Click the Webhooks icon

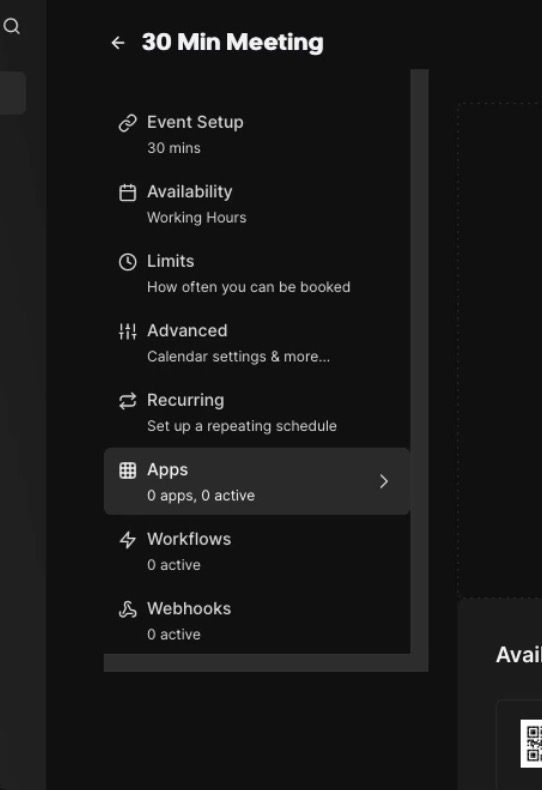127,609
